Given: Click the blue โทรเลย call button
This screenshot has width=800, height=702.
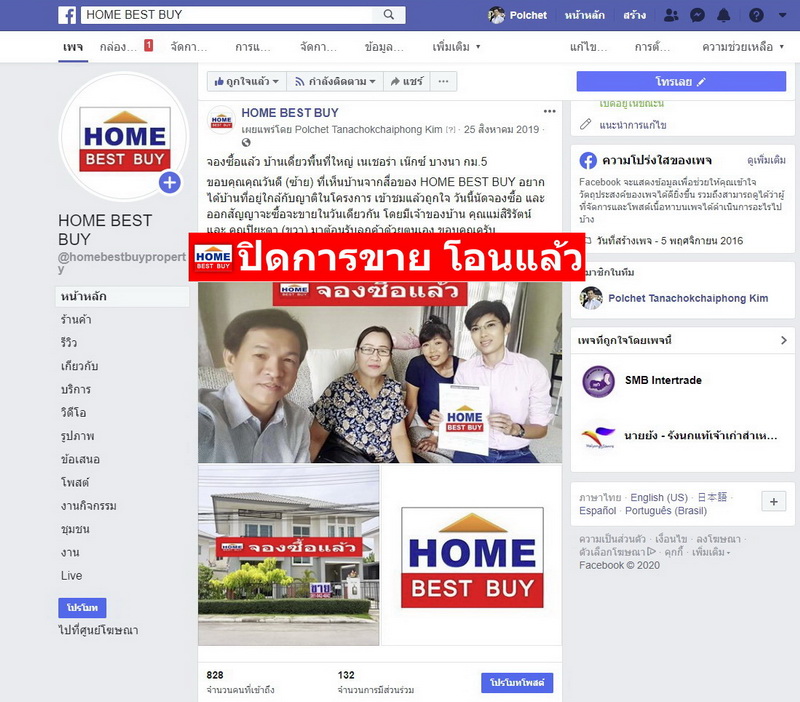Looking at the screenshot, I should [681, 82].
